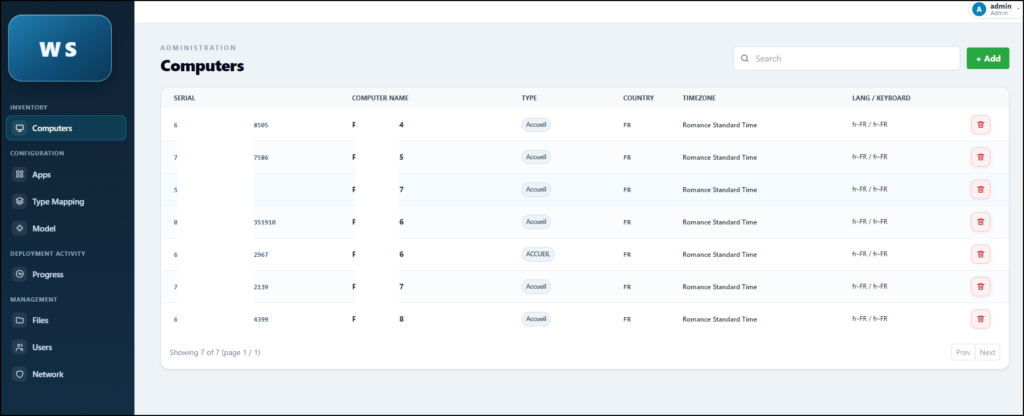The image size is (1024, 416).
Task: Click the COUNTRY column header
Action: pyautogui.click(x=638, y=98)
